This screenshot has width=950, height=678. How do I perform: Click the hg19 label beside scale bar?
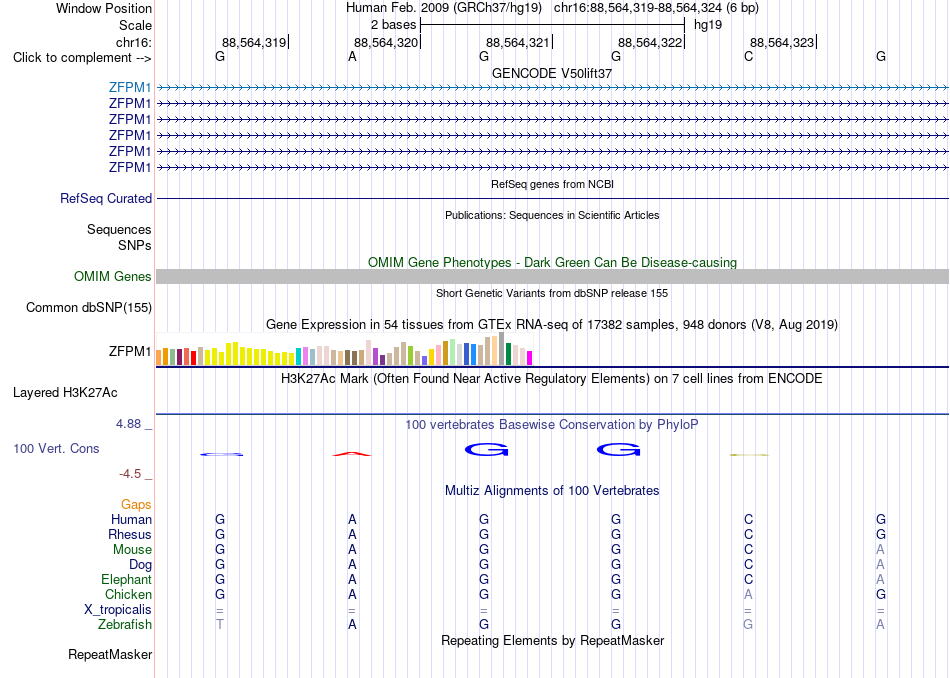[708, 25]
